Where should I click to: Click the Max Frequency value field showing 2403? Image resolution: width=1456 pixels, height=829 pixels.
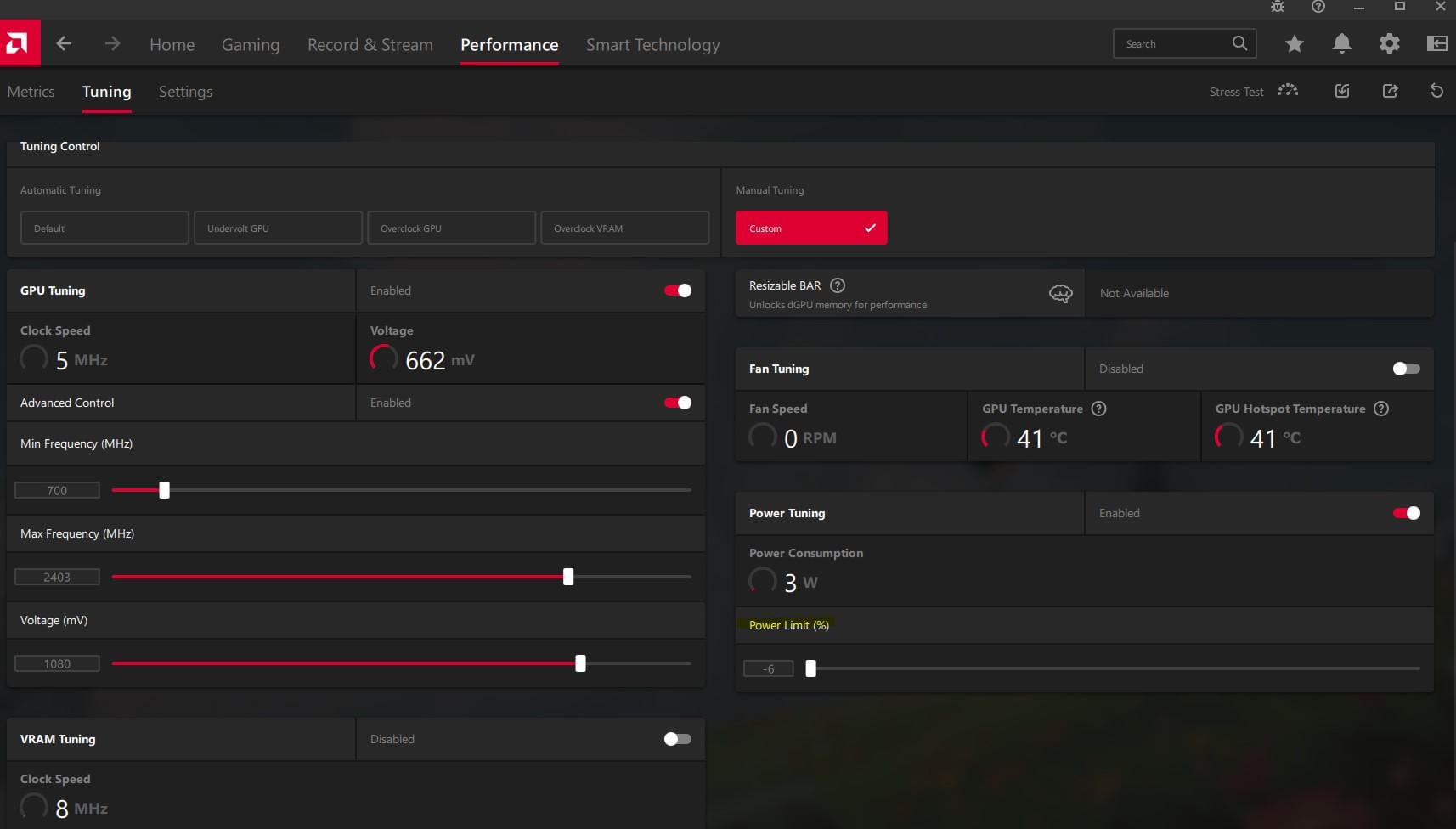(x=57, y=577)
